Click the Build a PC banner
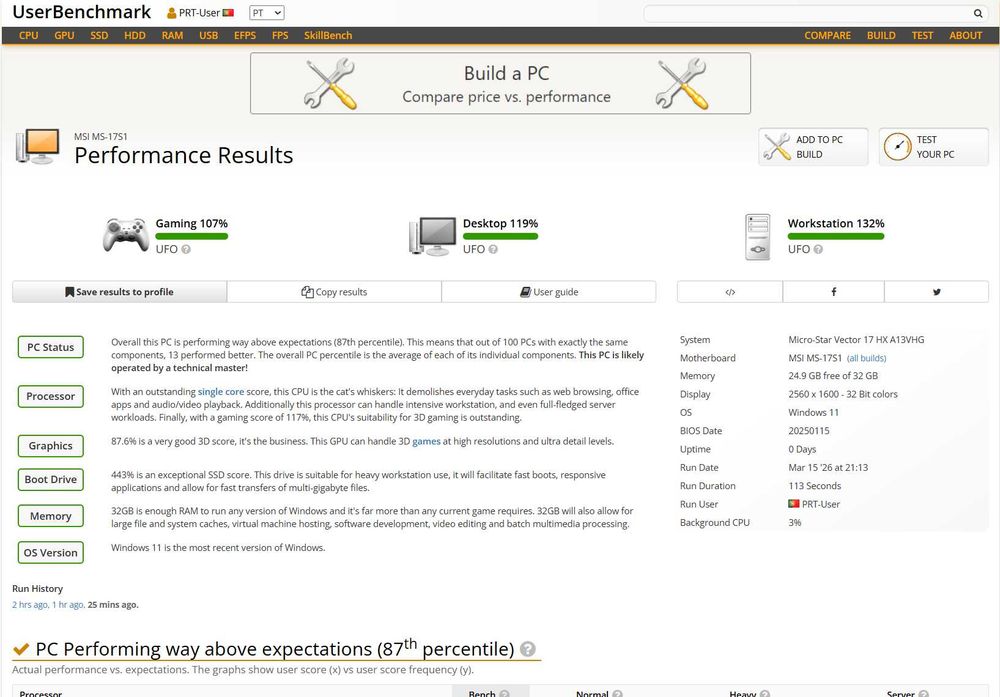Image resolution: width=1000 pixels, height=697 pixels. point(501,84)
